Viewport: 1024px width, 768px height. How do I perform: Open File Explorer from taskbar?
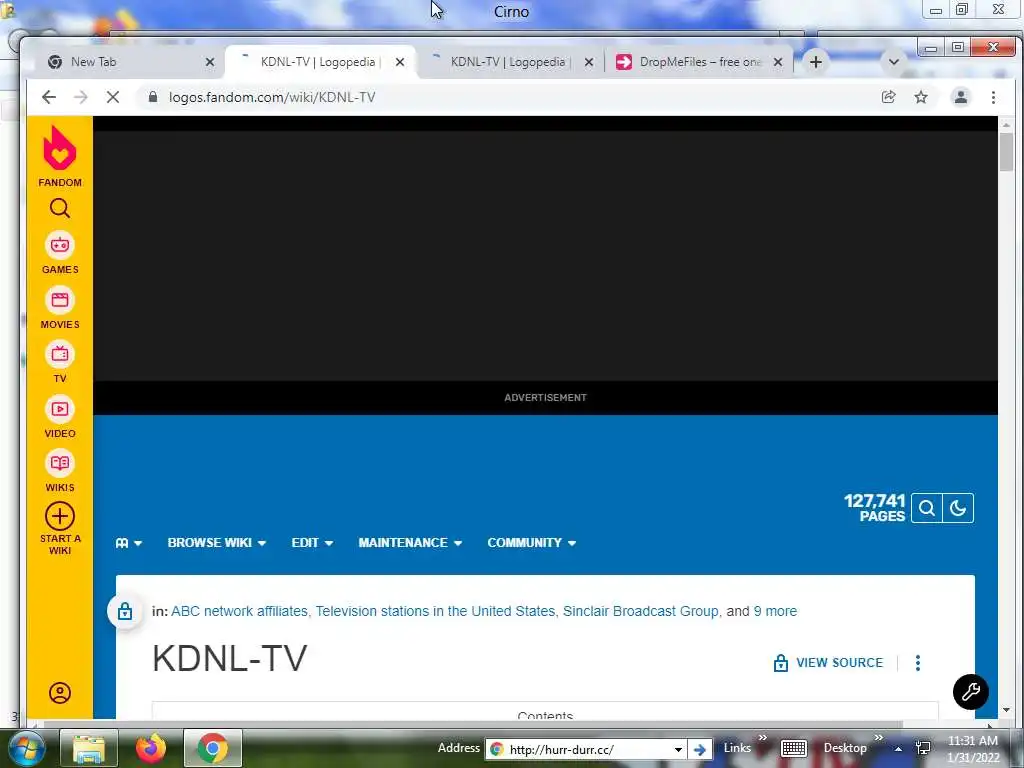tap(89, 748)
